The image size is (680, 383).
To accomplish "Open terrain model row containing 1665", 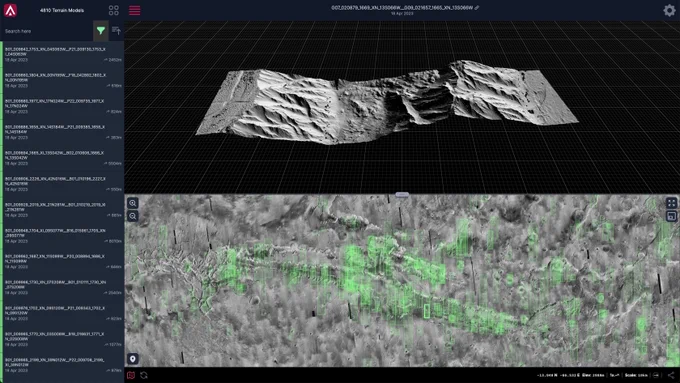I will point(63,158).
